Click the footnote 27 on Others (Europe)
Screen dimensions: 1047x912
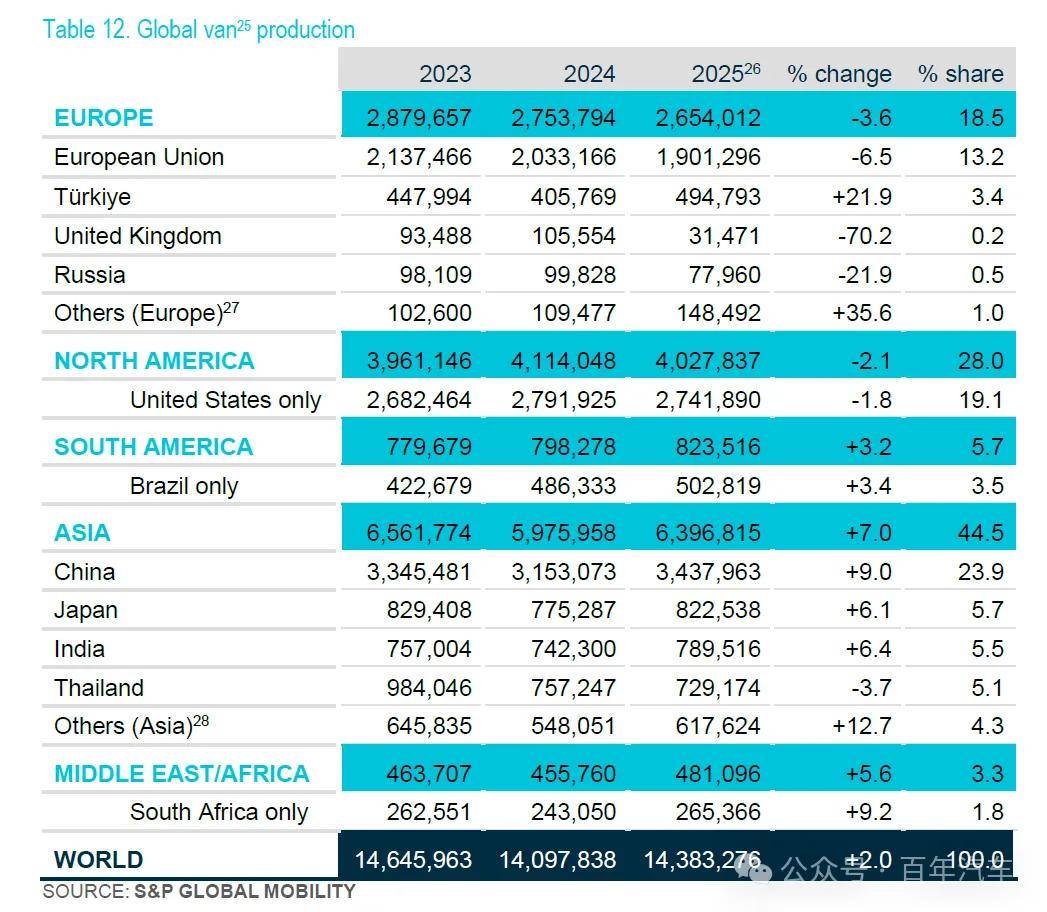click(231, 308)
